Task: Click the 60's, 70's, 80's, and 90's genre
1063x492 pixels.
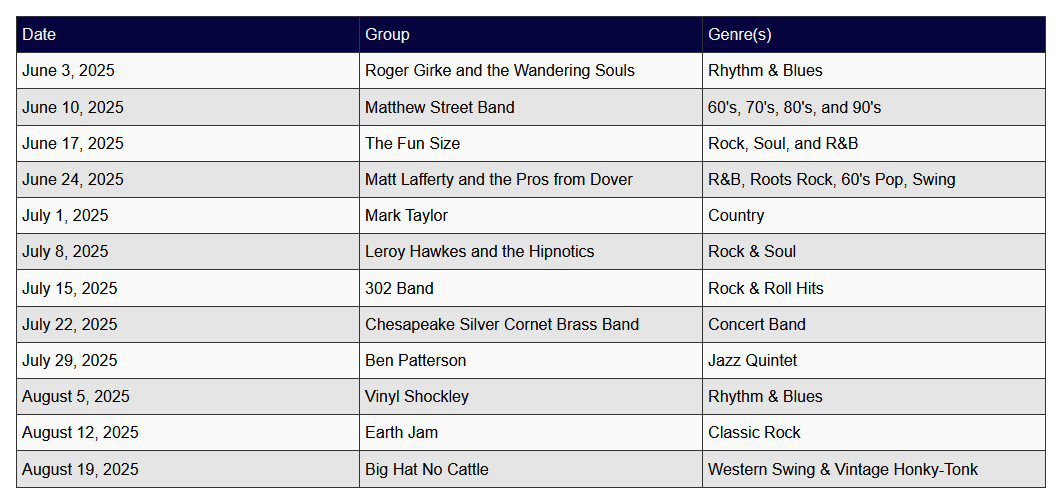Action: tap(794, 107)
